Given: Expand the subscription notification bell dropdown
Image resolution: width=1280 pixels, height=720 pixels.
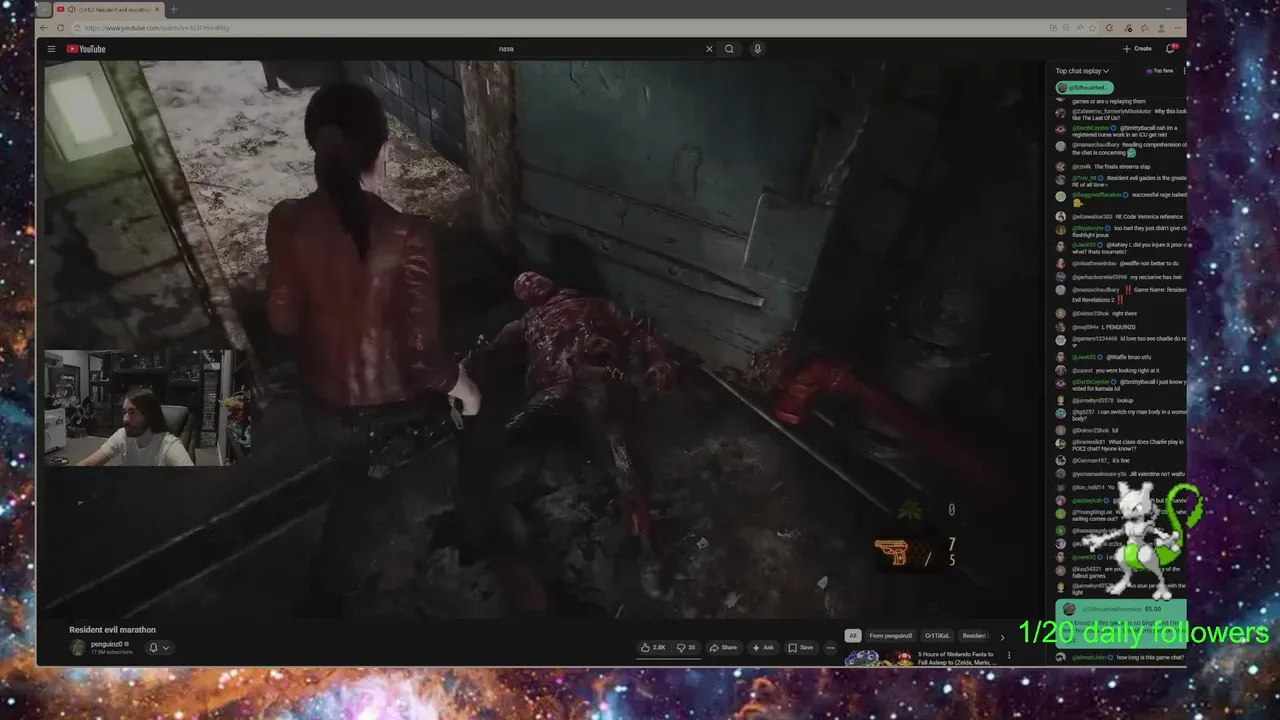Looking at the screenshot, I should point(159,647).
